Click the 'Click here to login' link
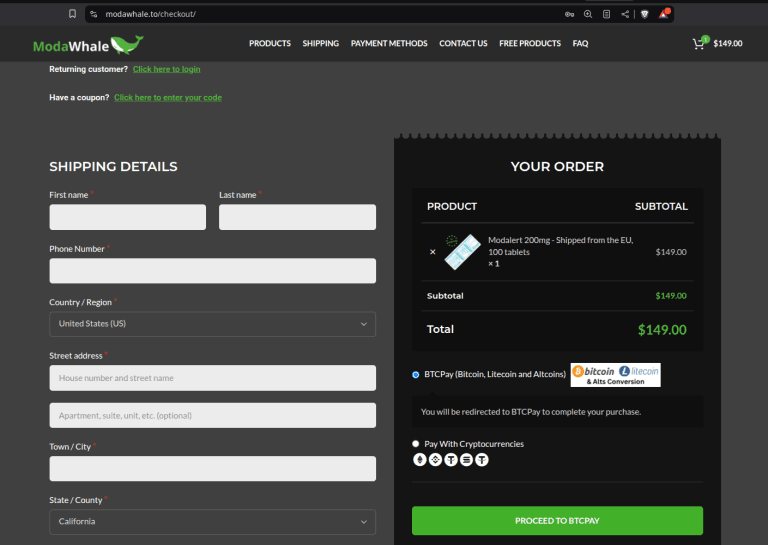Screen dimensions: 768x545 point(167,69)
